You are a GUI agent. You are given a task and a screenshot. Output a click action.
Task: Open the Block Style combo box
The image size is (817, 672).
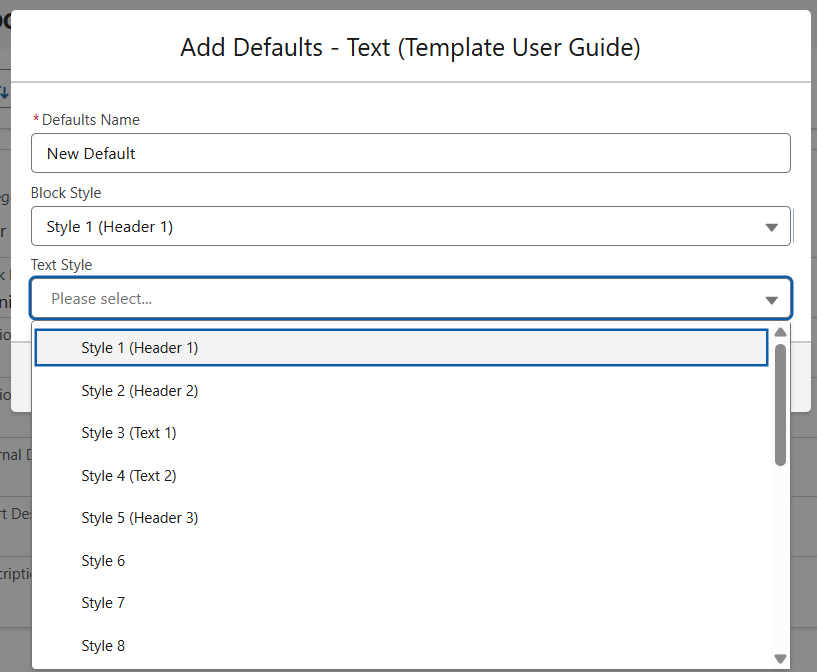pos(400,227)
